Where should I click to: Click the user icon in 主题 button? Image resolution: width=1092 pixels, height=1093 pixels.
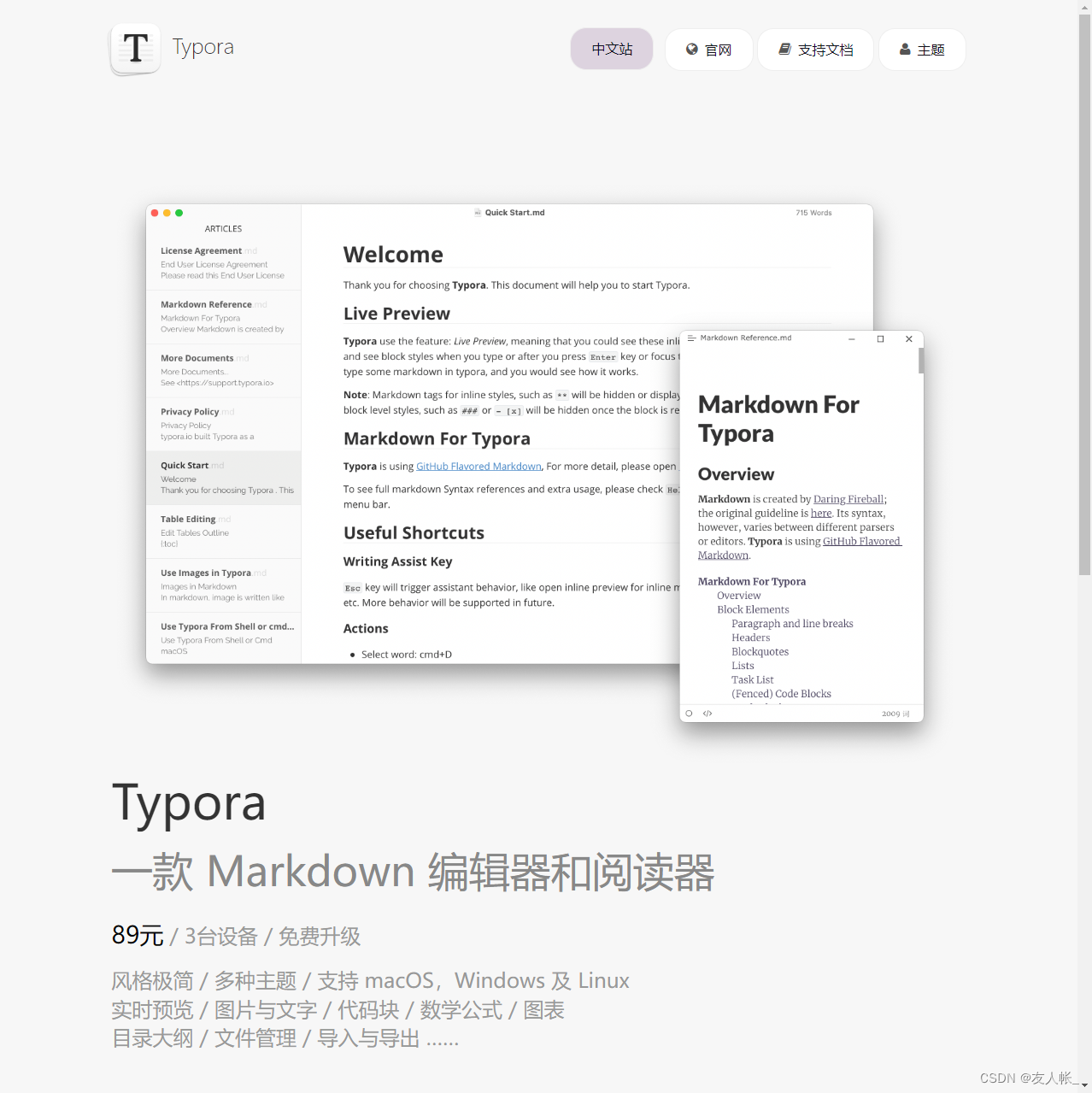pos(905,50)
